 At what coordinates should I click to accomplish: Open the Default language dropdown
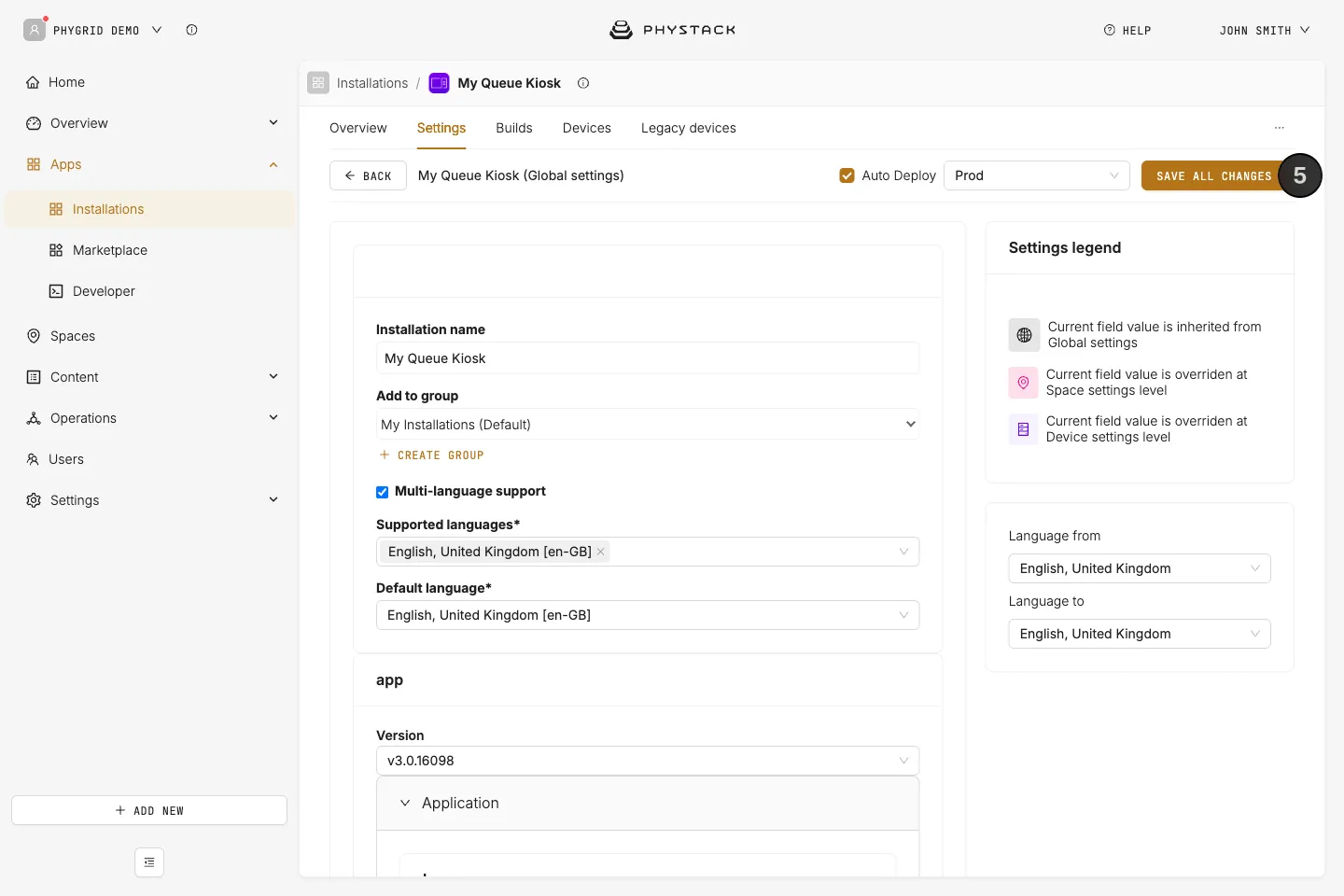point(648,615)
